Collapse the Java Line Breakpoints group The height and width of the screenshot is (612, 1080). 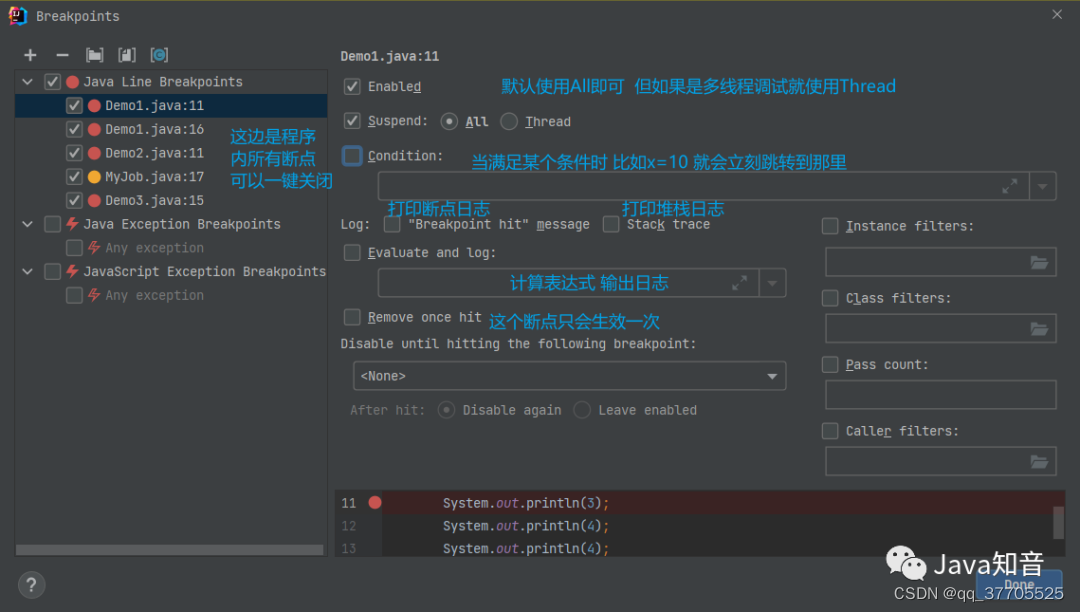(x=28, y=82)
